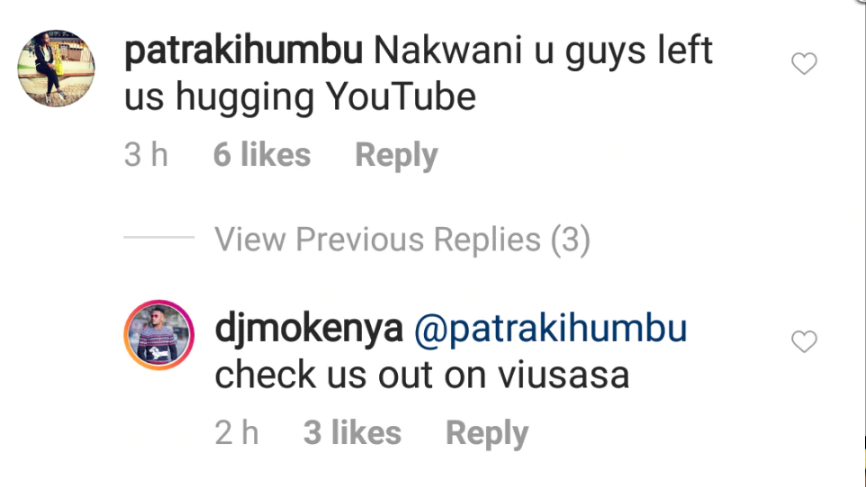Click the "us hugging YouTube" comment line
866x487 pixels.
tap(300, 97)
